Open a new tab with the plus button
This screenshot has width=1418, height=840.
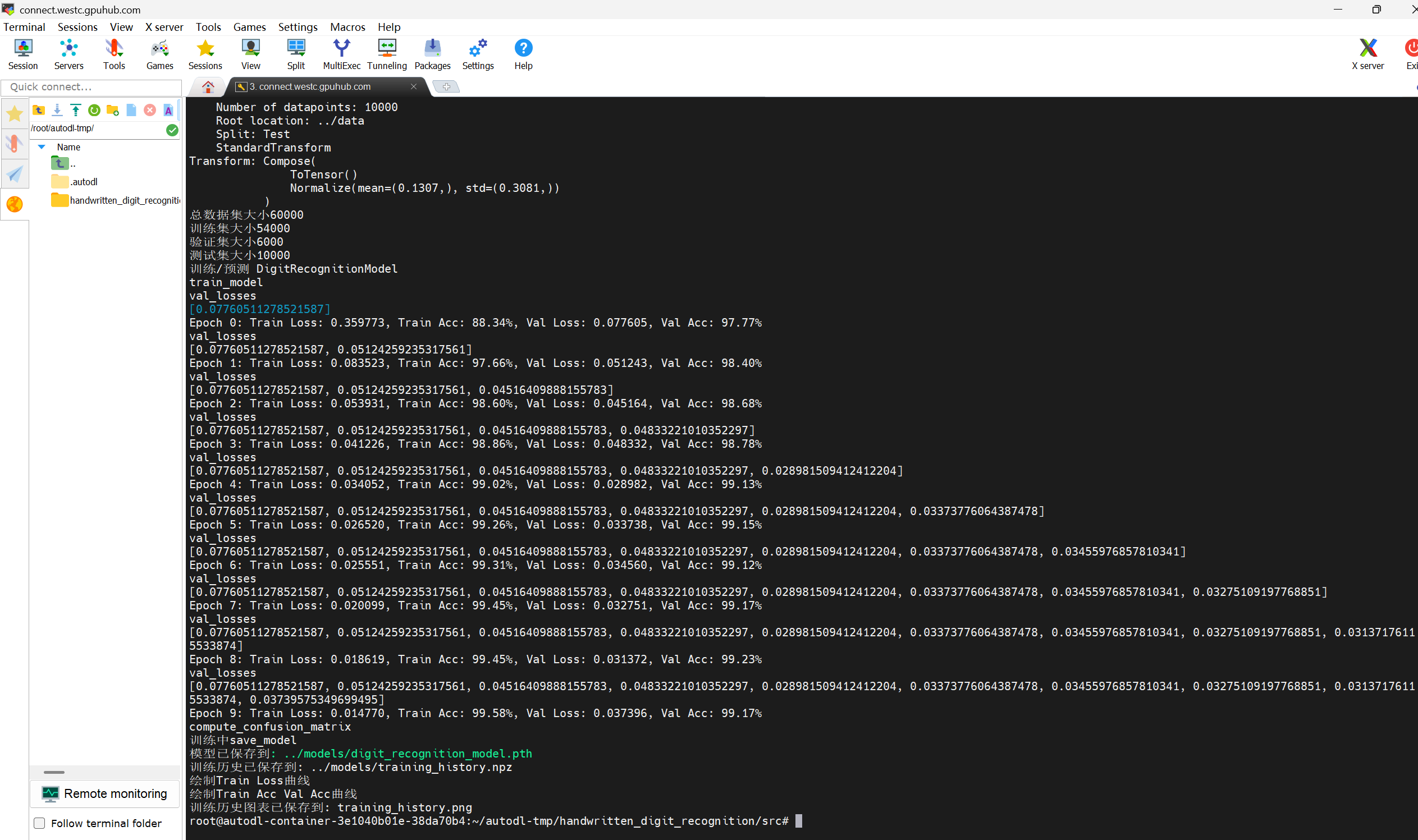coord(446,86)
